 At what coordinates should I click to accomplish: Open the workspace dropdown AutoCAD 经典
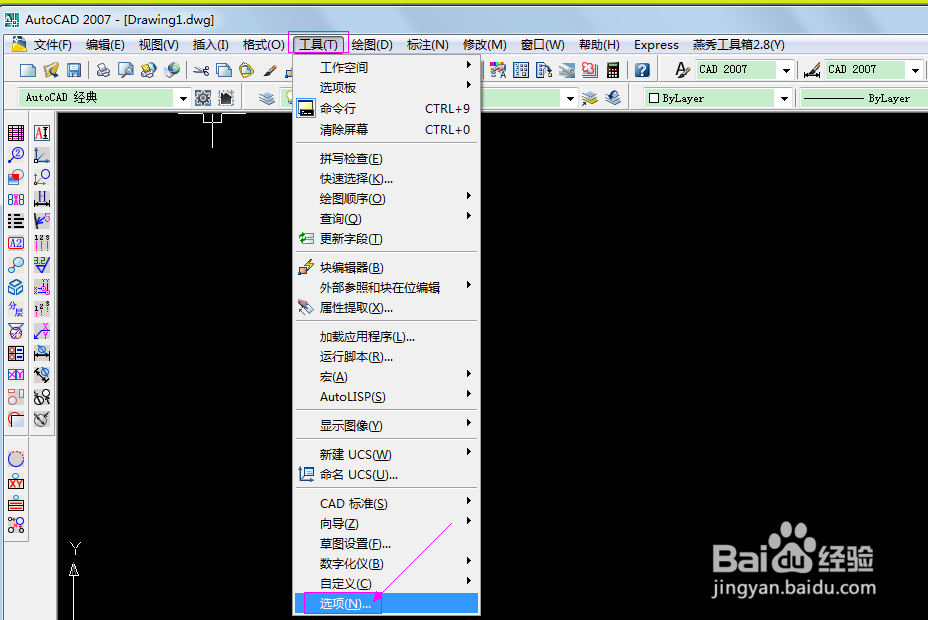click(x=104, y=98)
